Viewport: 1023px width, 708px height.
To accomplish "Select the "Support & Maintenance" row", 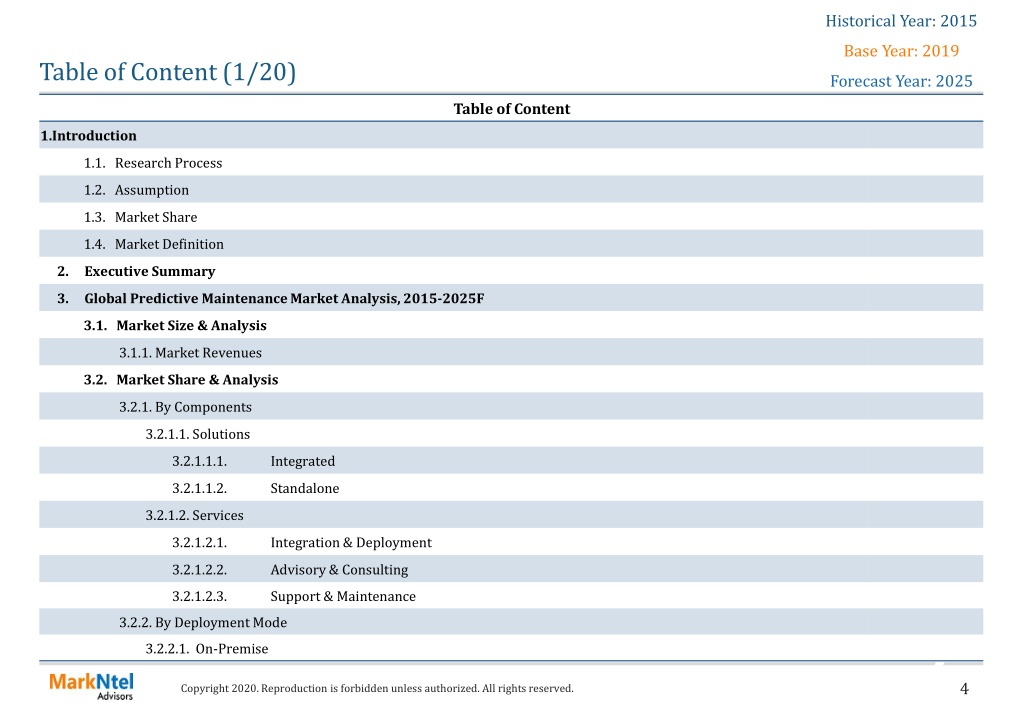I will (x=511, y=596).
